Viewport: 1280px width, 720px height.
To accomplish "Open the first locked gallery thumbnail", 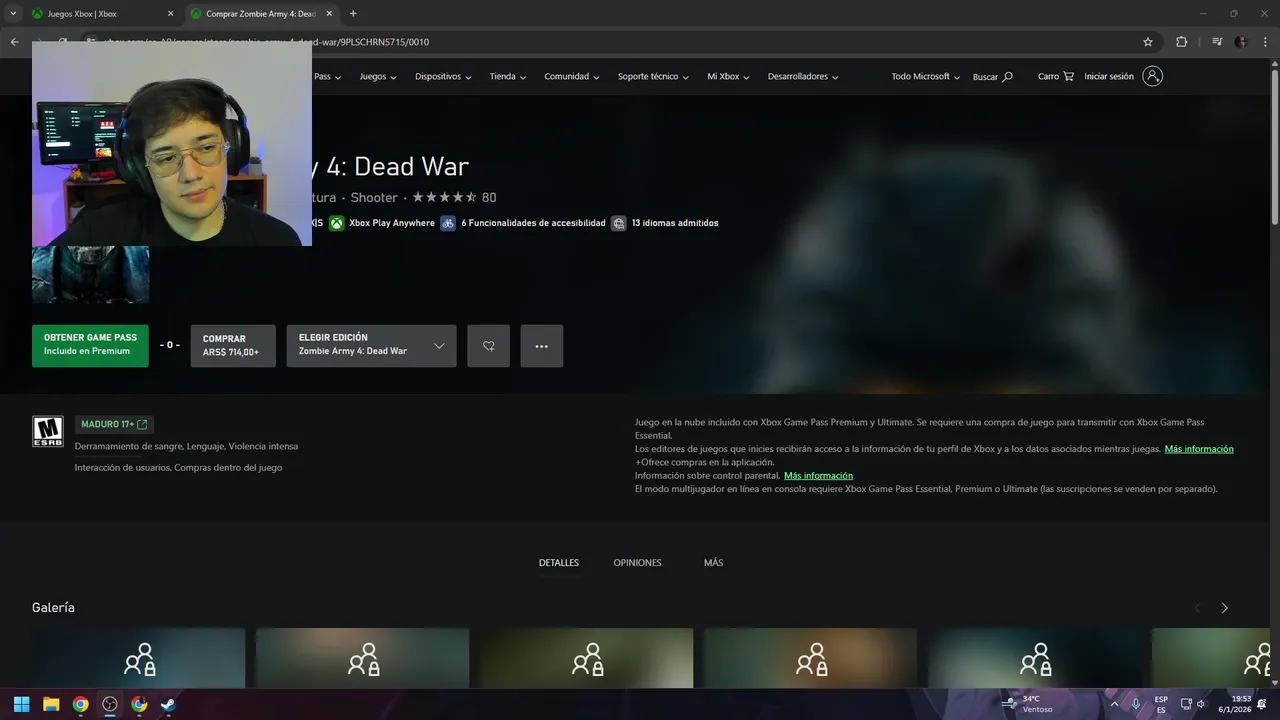I will [138, 658].
